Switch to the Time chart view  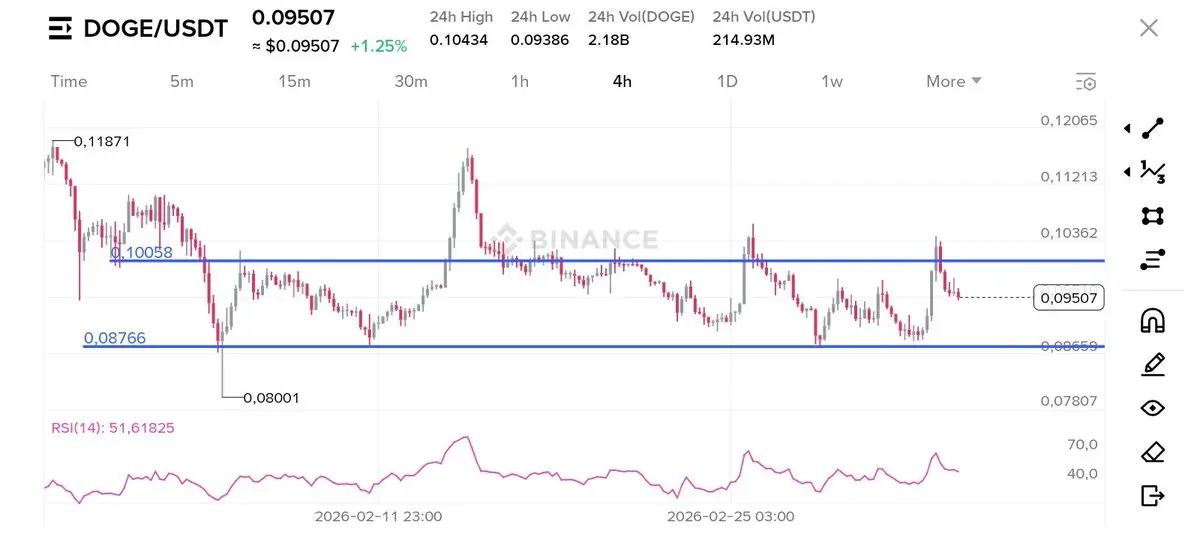[69, 82]
